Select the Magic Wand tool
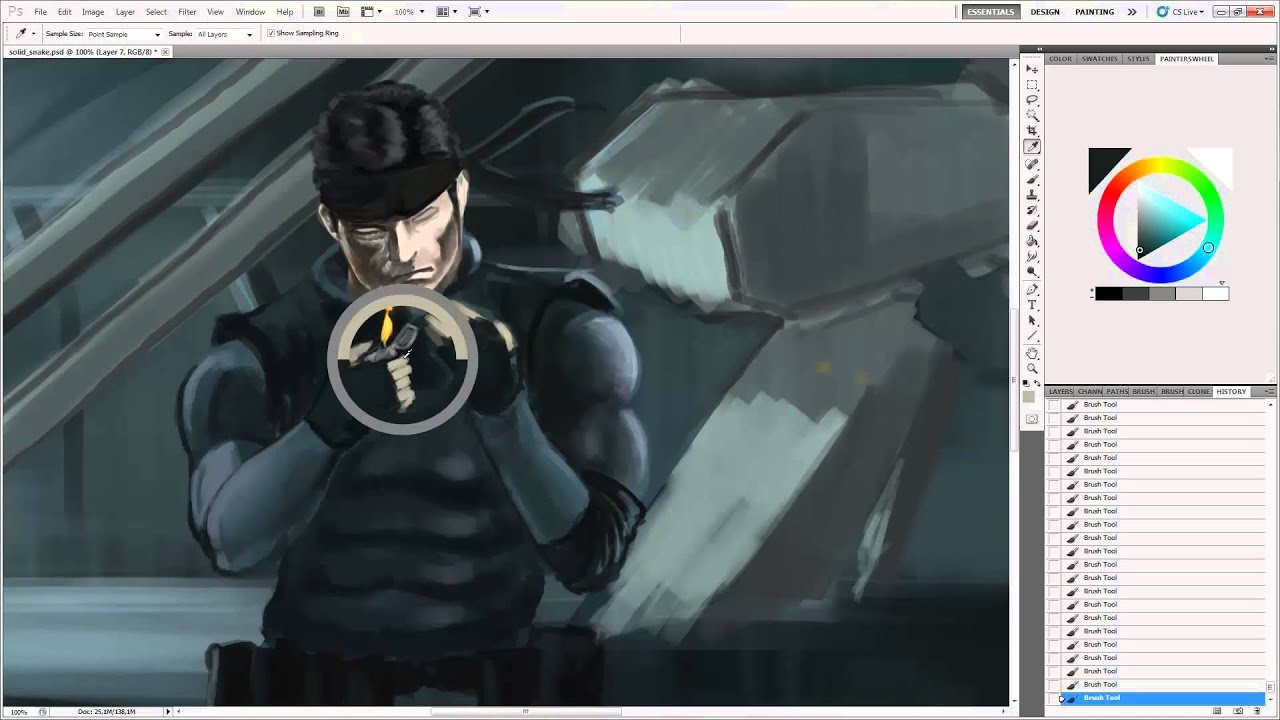The height and width of the screenshot is (720, 1280). [x=1032, y=116]
